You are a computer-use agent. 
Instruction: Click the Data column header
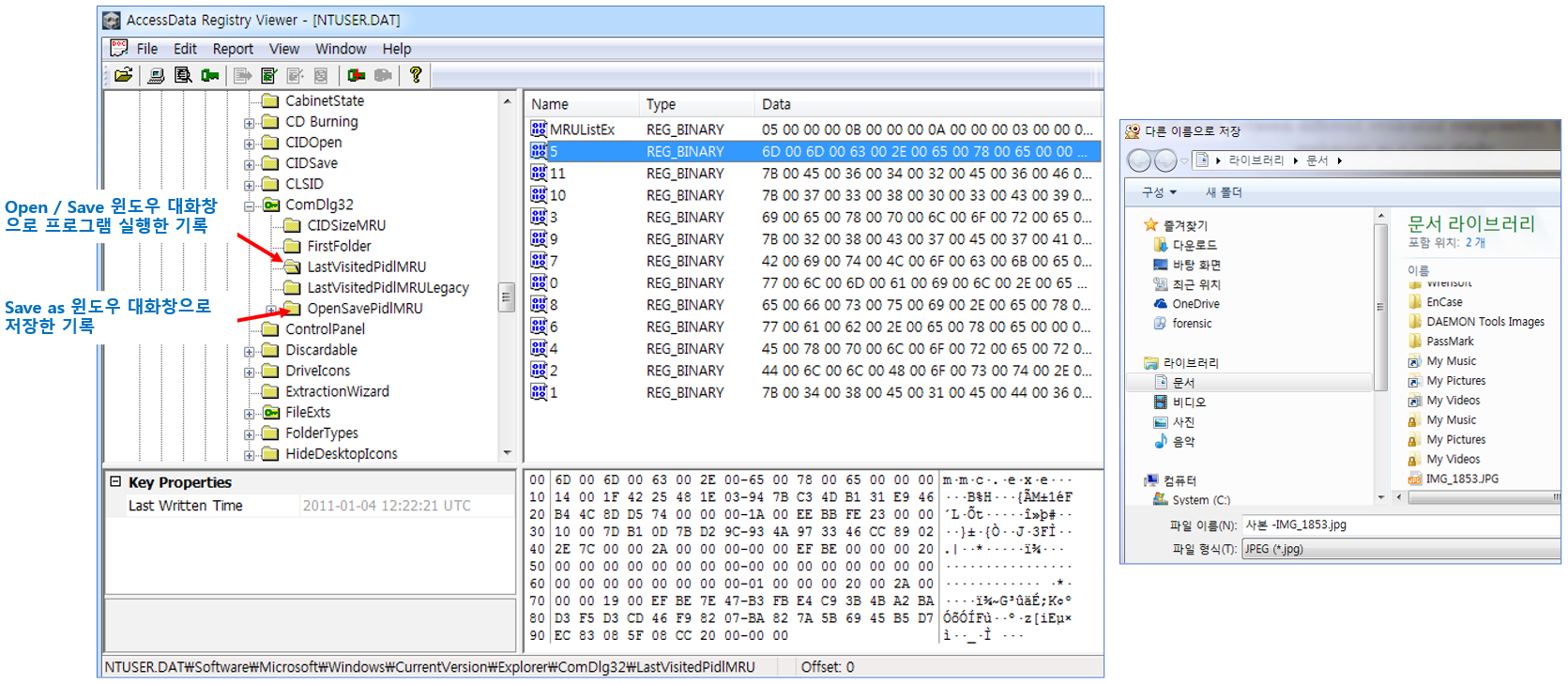tap(927, 104)
